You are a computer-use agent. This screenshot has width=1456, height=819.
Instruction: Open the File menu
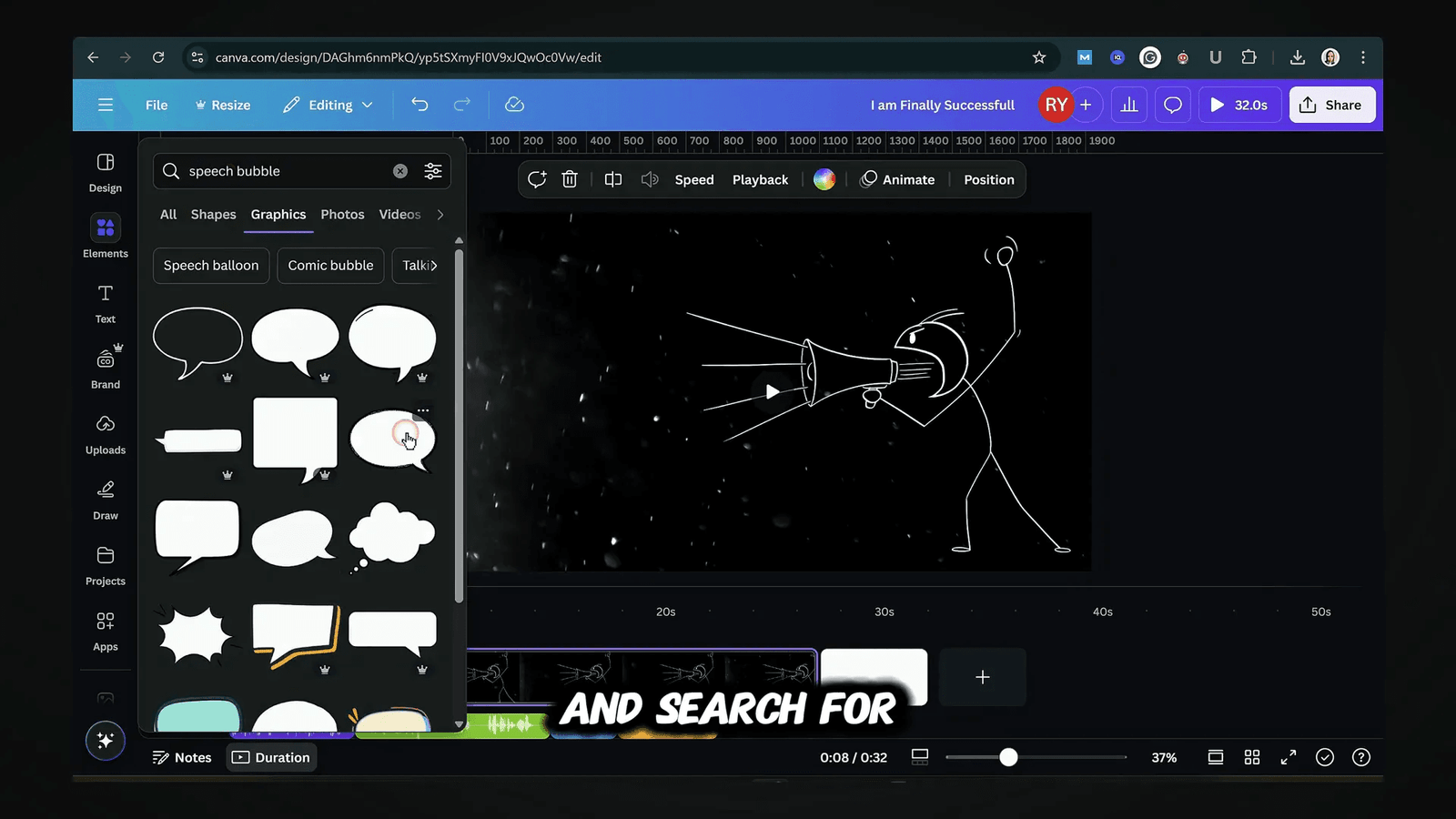click(x=156, y=105)
